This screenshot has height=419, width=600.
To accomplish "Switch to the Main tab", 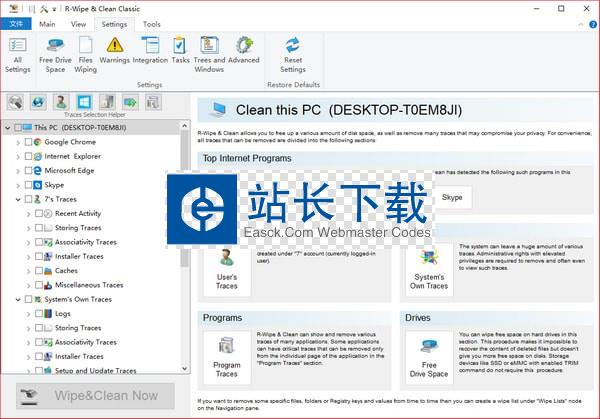I will [x=47, y=24].
